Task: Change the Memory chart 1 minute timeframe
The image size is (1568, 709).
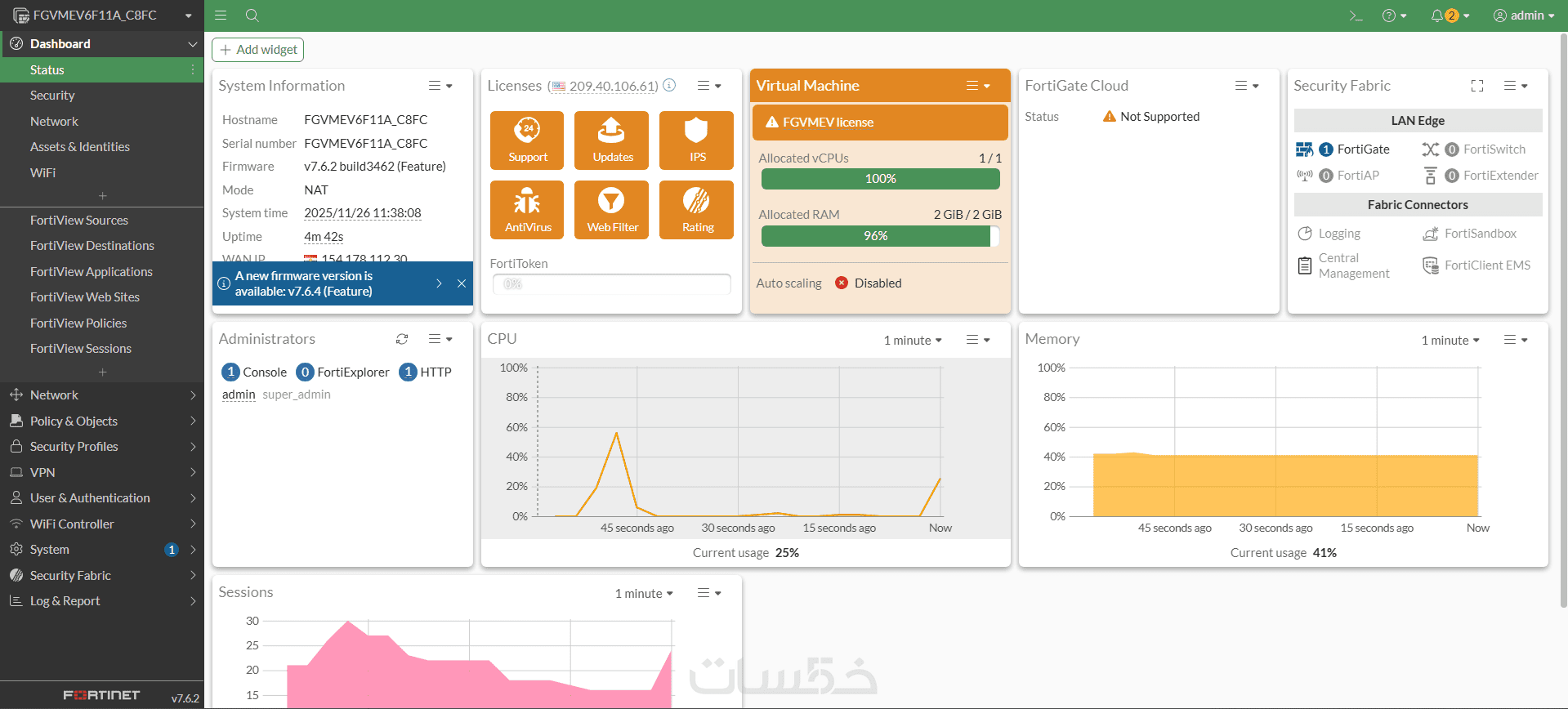Action: [1450, 341]
